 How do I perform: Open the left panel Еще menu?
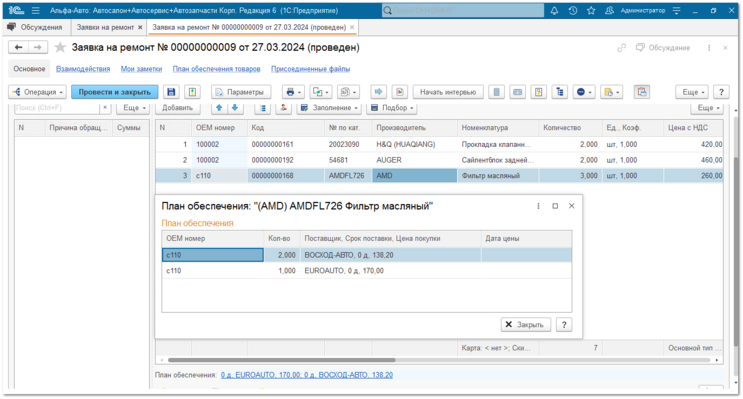coord(133,108)
